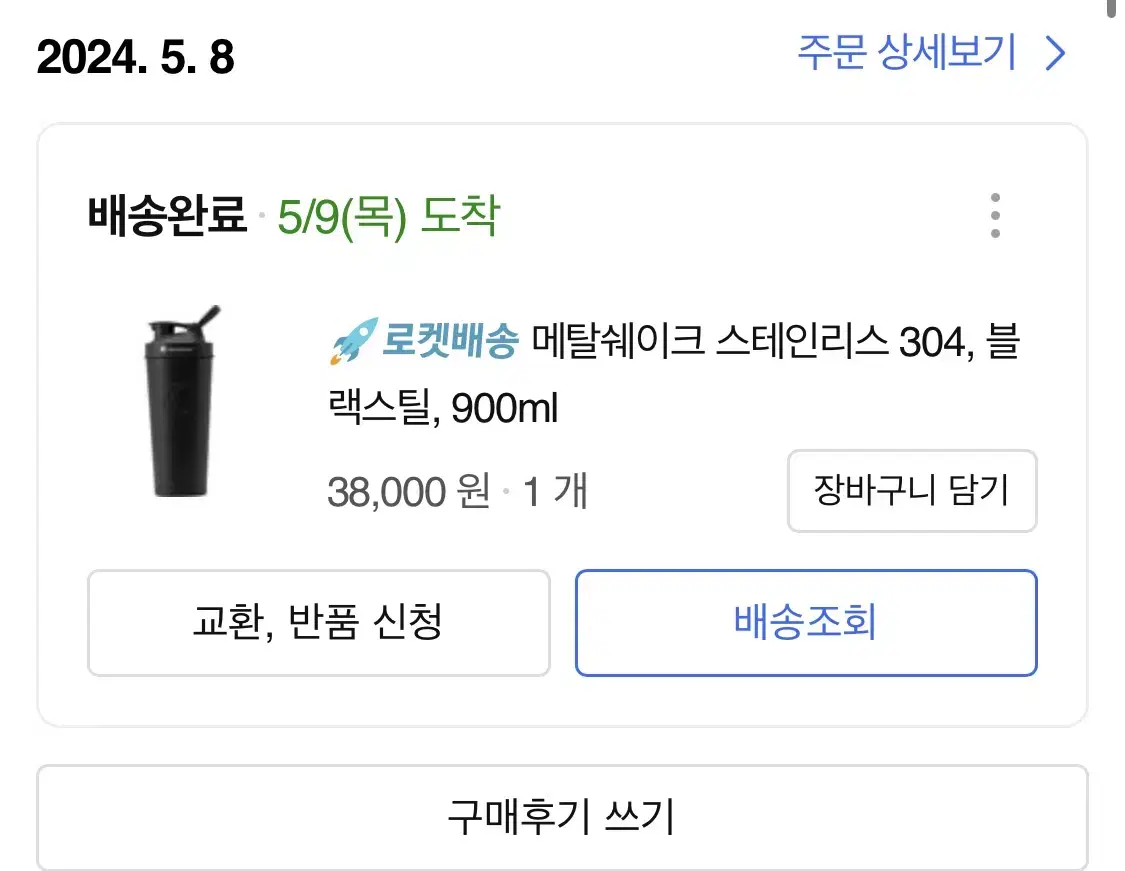Viewport: 1125px width, 871px height.
Task: Click the 교환, 반품 신청 button
Action: 319,622
